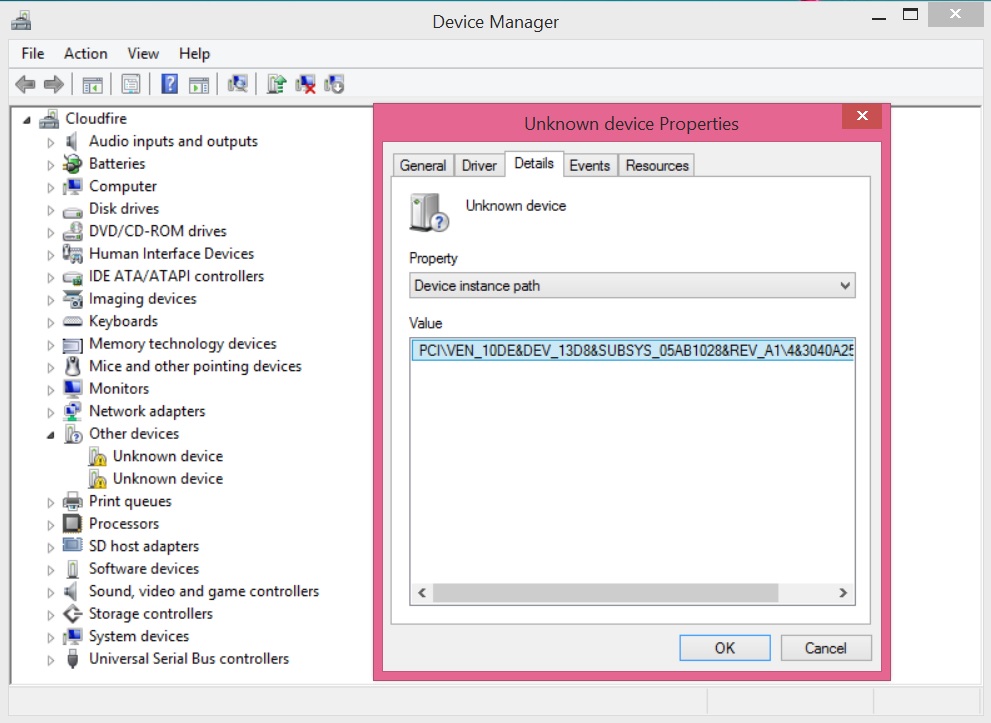This screenshot has height=723, width=991.
Task: Switch to the Driver tab
Action: [x=479, y=166]
